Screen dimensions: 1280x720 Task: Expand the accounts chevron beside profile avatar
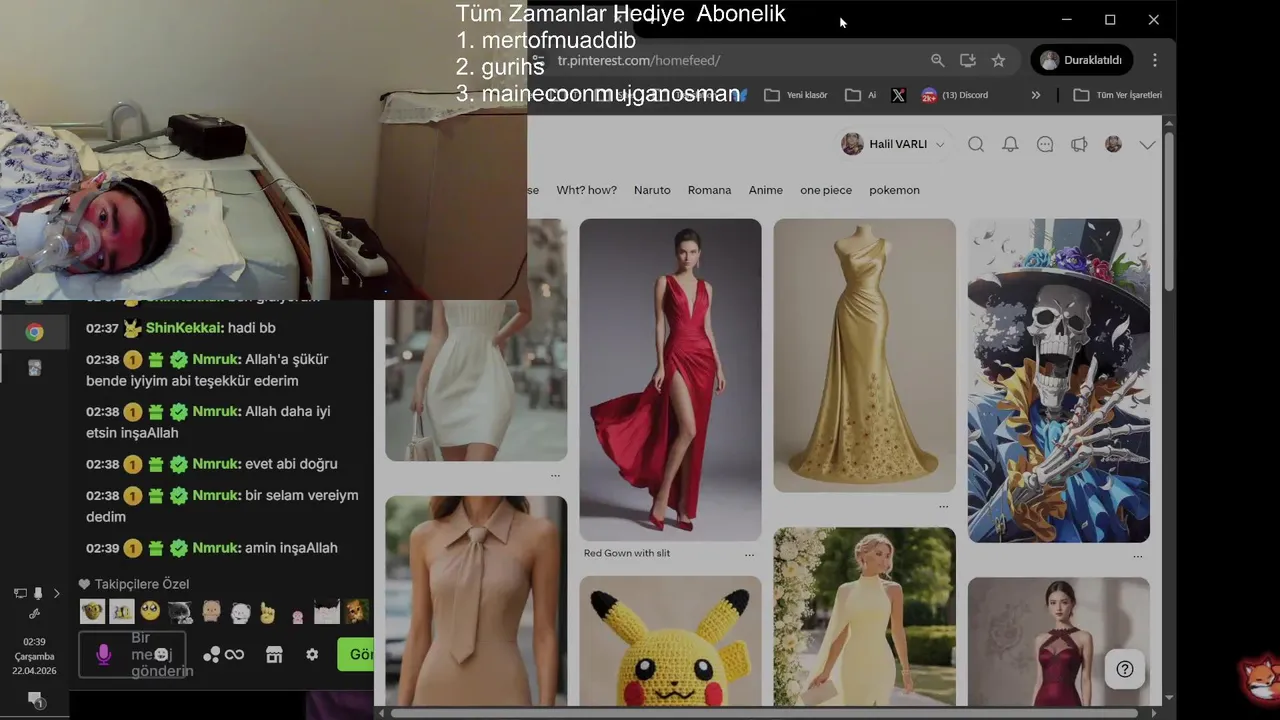(1147, 145)
